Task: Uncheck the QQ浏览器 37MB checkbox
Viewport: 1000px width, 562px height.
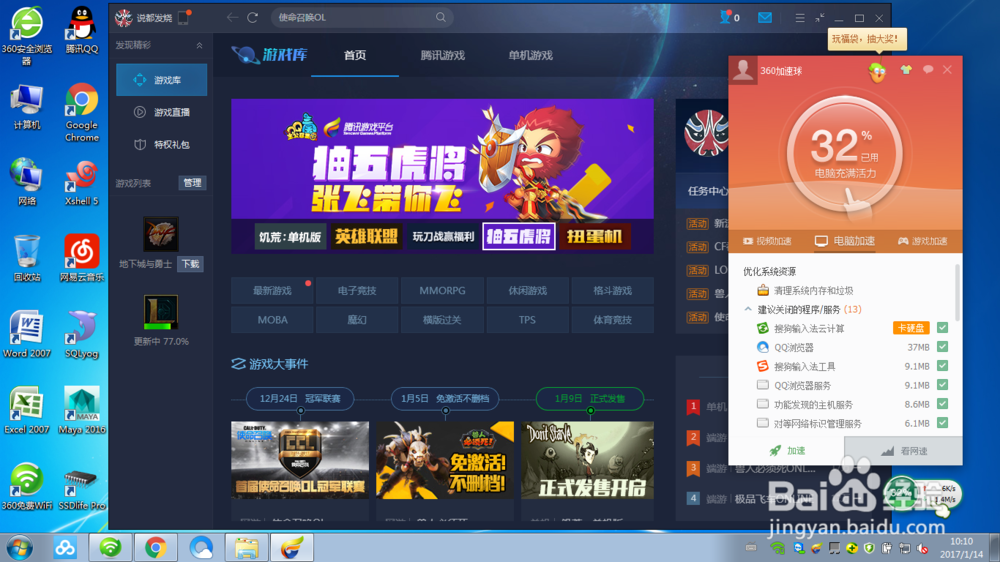Action: [943, 347]
